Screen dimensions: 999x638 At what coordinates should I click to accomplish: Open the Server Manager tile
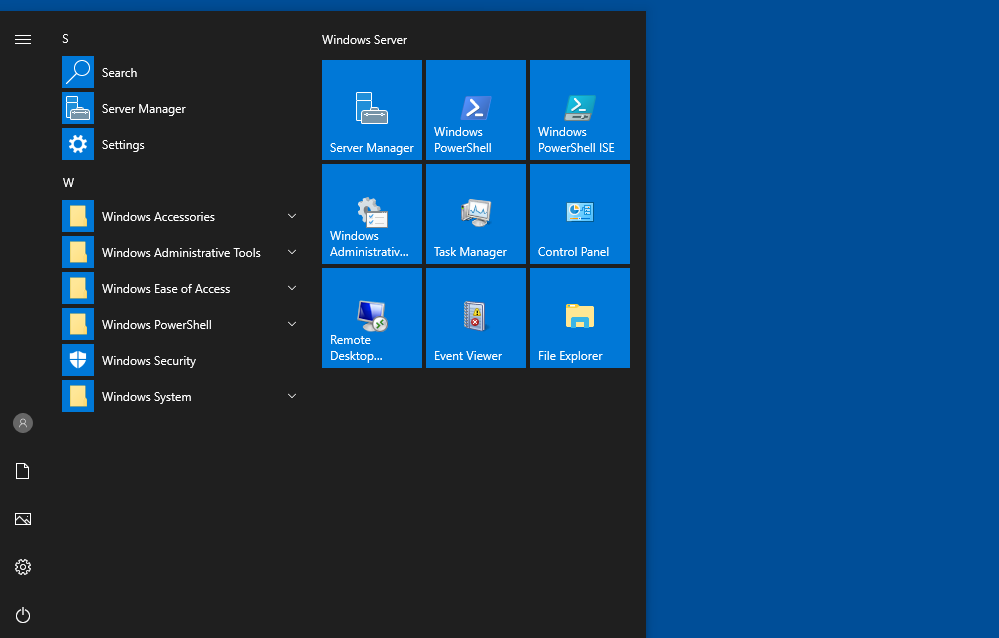coord(371,110)
